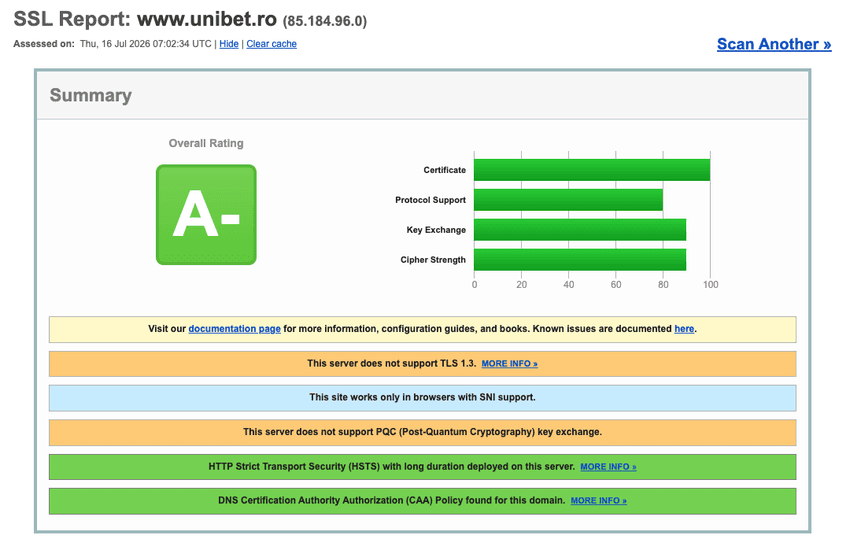Click the PQC key exchange warning text
The image size is (850, 542).
(x=422, y=432)
